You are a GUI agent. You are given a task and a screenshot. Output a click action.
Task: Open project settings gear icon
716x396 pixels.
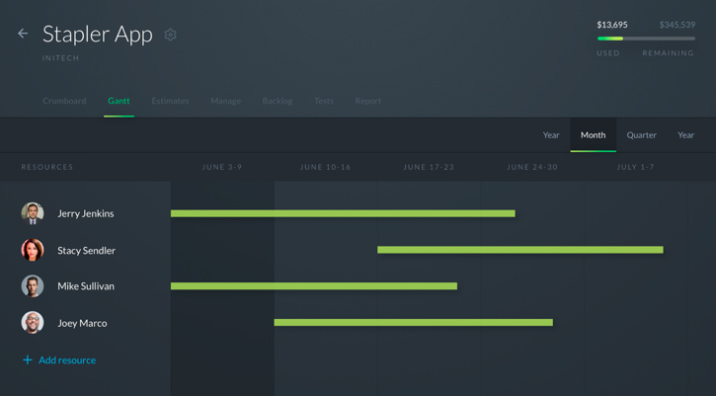point(170,35)
